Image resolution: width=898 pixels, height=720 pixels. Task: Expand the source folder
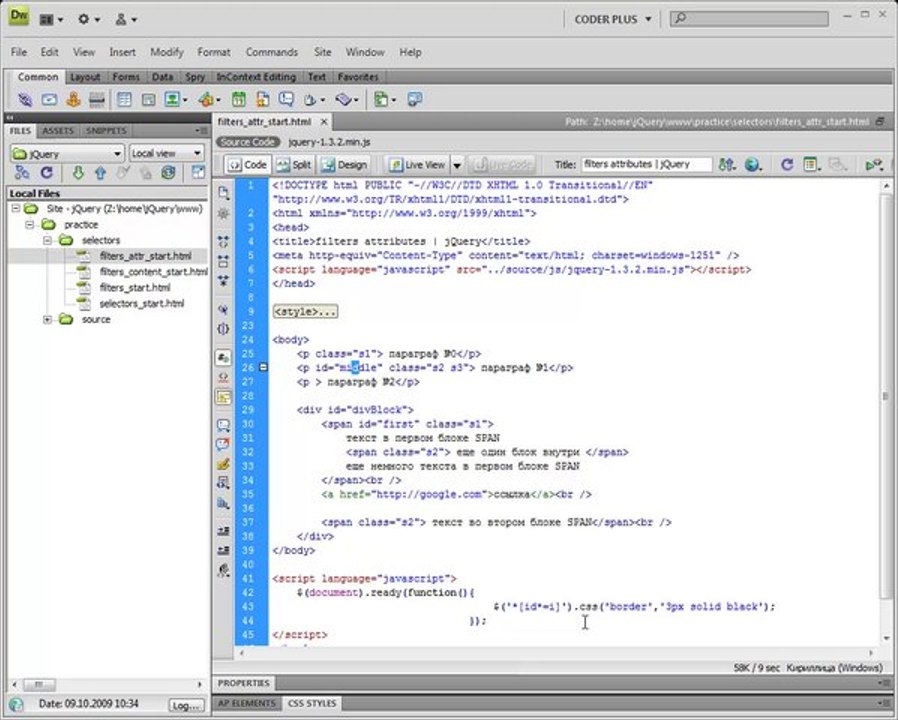click(48, 319)
